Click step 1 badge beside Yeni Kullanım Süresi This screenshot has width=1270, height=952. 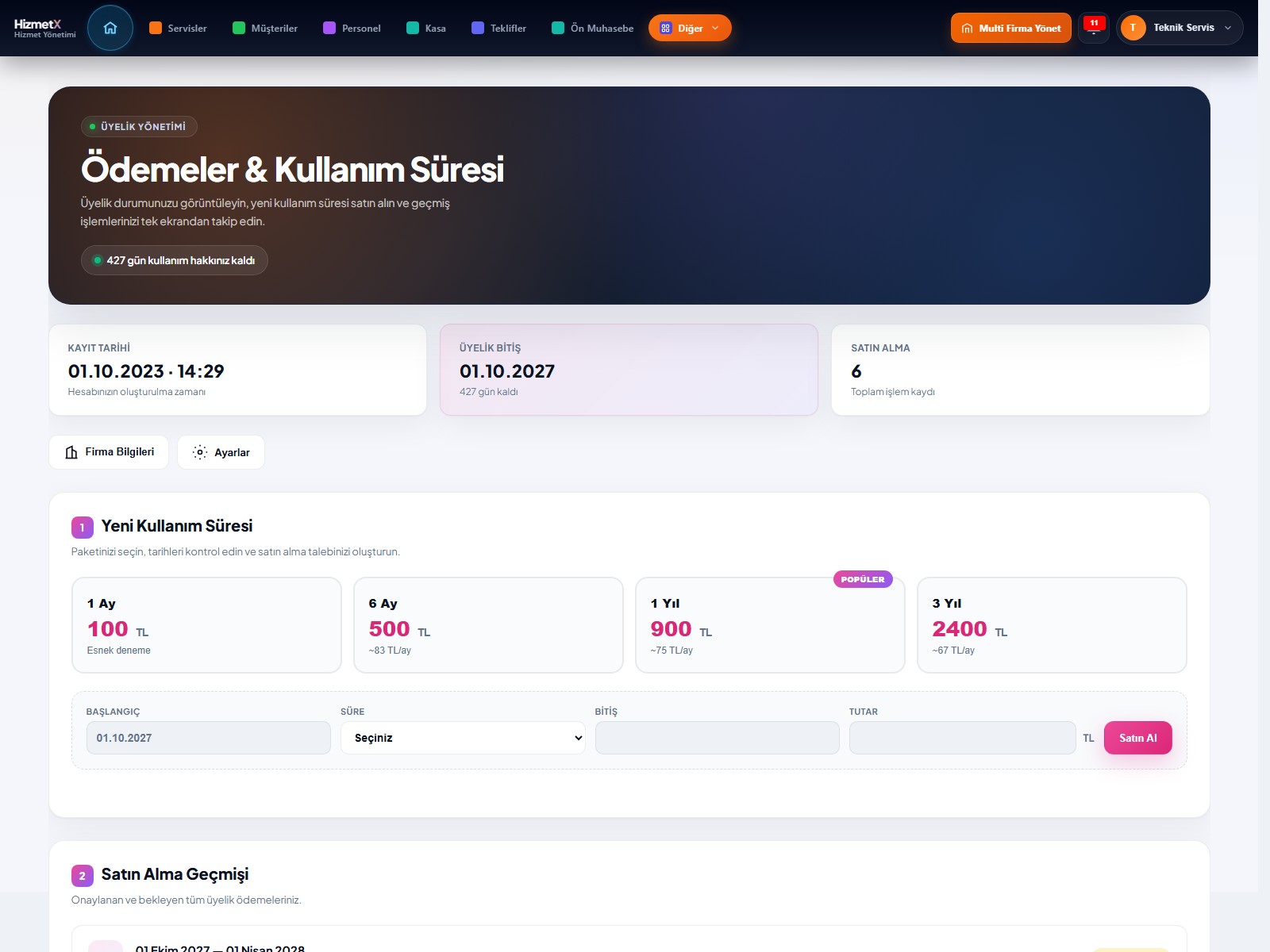[83, 528]
